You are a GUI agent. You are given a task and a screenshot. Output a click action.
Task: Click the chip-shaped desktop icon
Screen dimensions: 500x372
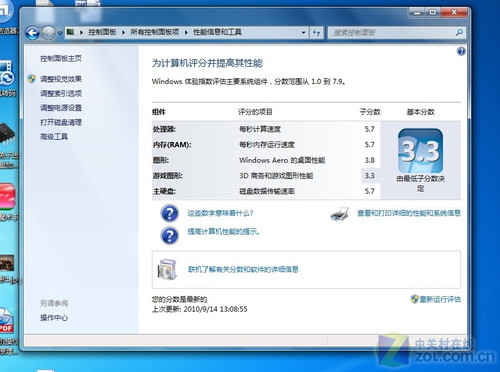[x=7, y=134]
